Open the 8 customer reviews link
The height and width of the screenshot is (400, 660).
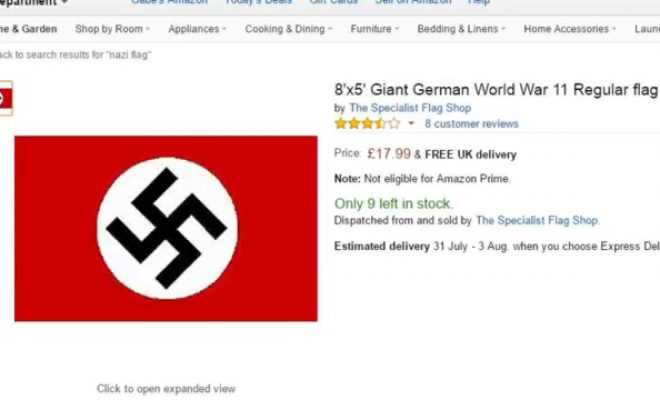pos(471,124)
